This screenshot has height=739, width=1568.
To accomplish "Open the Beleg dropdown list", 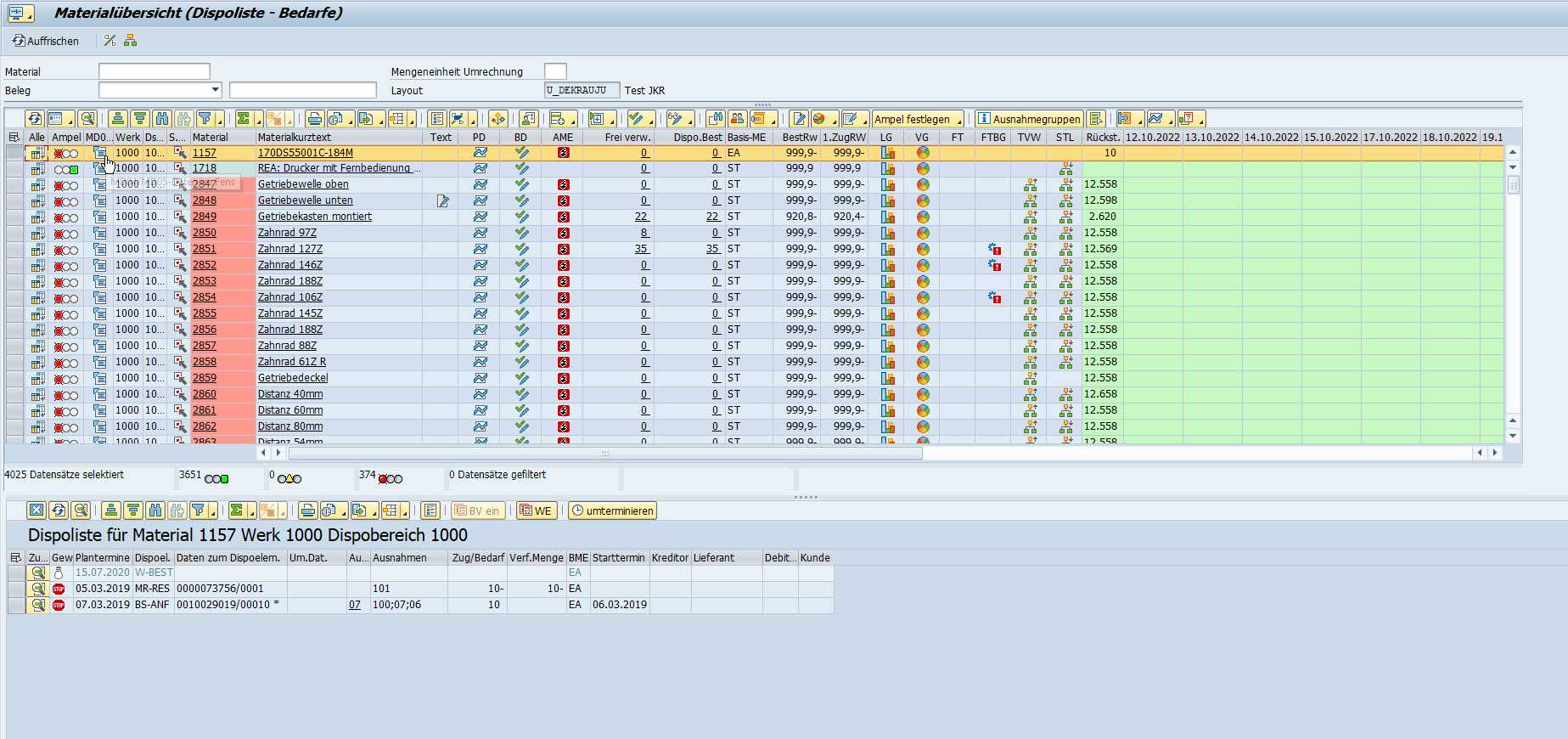I will click(x=216, y=90).
